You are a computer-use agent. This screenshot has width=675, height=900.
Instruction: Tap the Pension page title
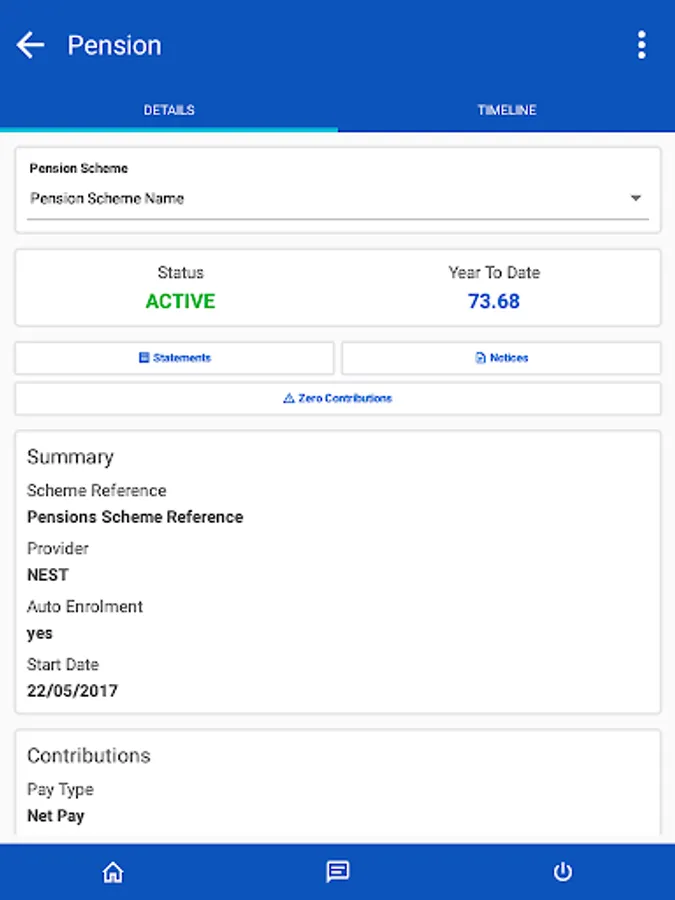114,45
